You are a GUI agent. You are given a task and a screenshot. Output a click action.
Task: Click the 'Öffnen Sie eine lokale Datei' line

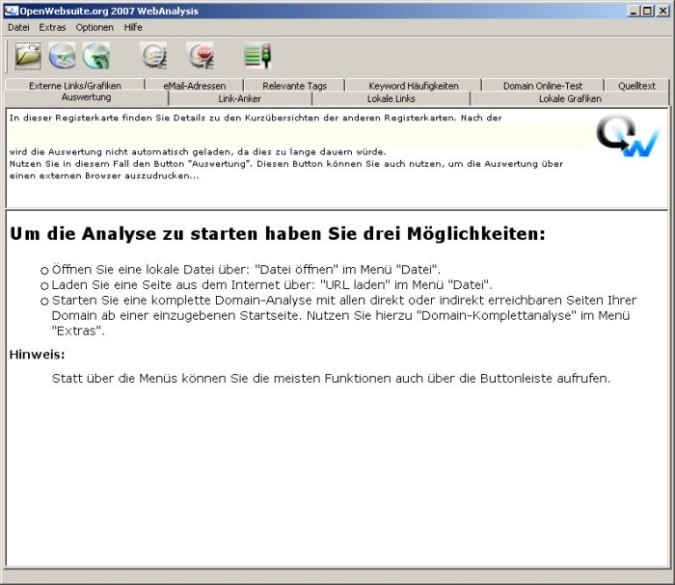coord(246,269)
